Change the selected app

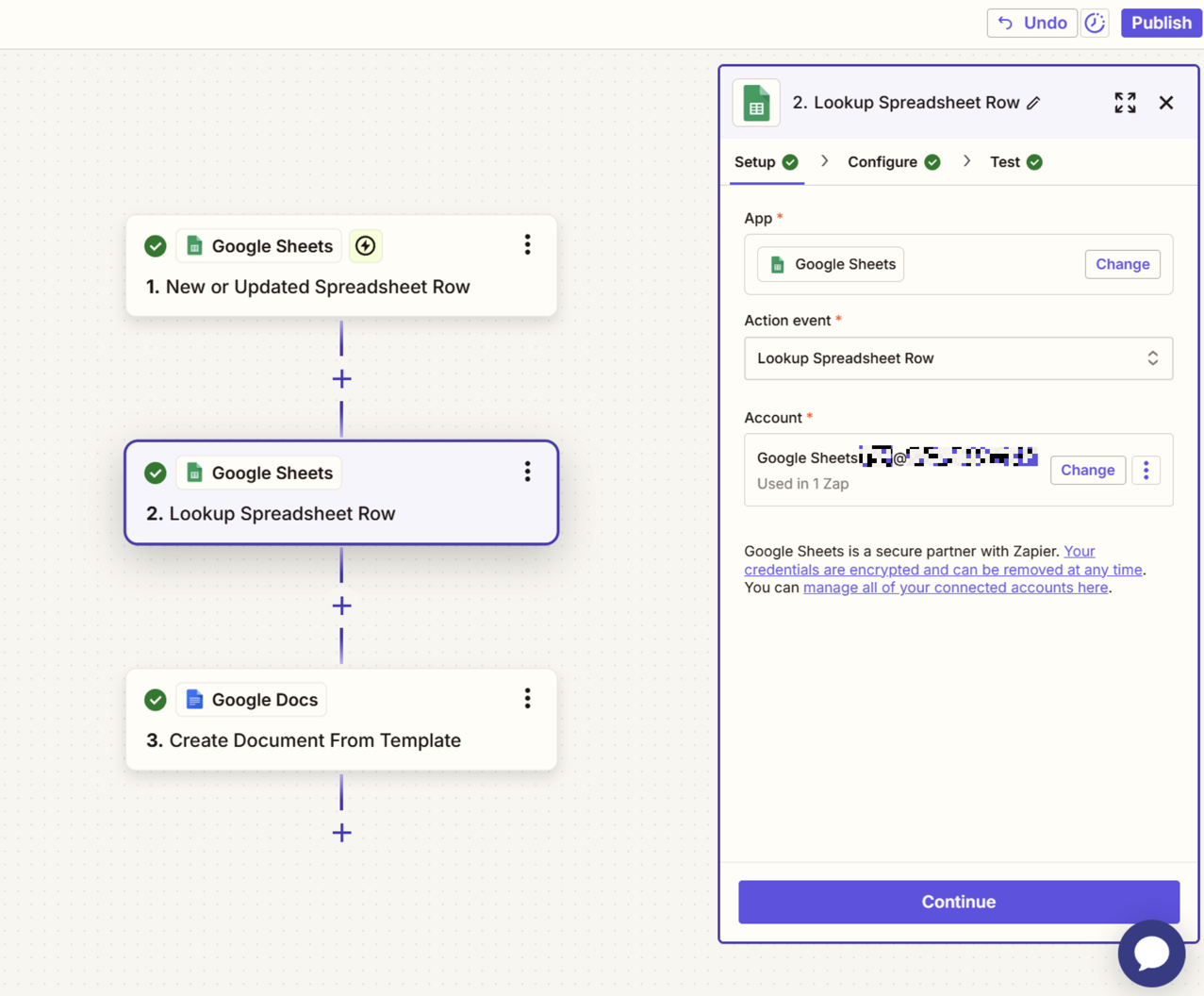[x=1122, y=264]
